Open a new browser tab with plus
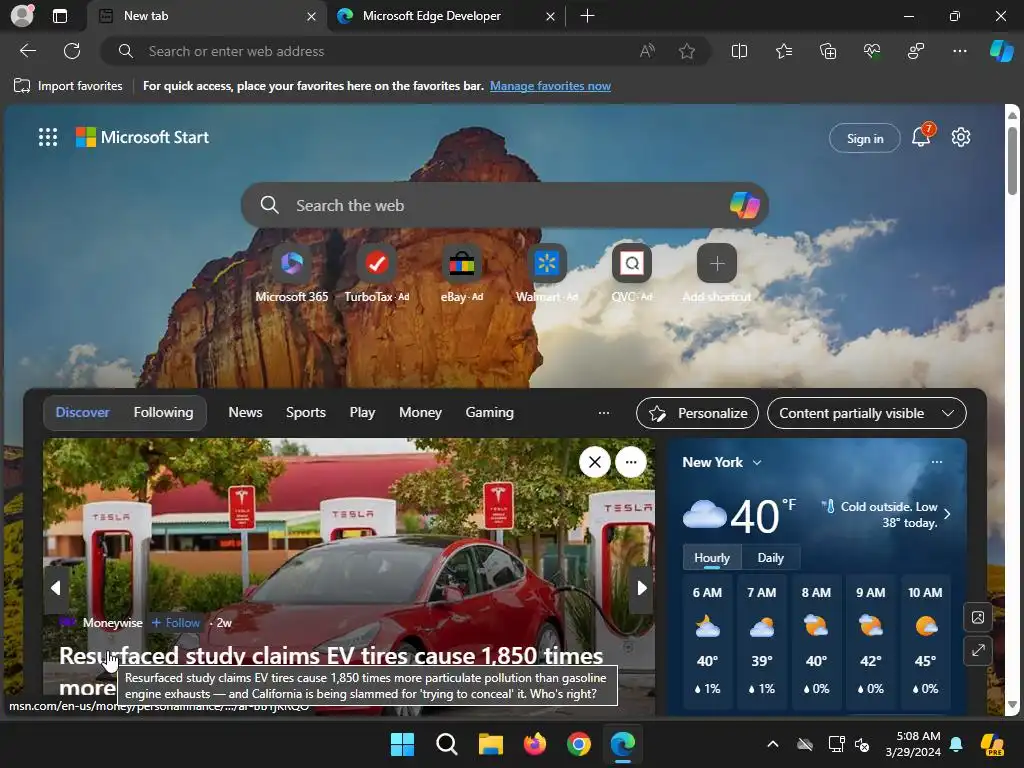 pos(587,16)
